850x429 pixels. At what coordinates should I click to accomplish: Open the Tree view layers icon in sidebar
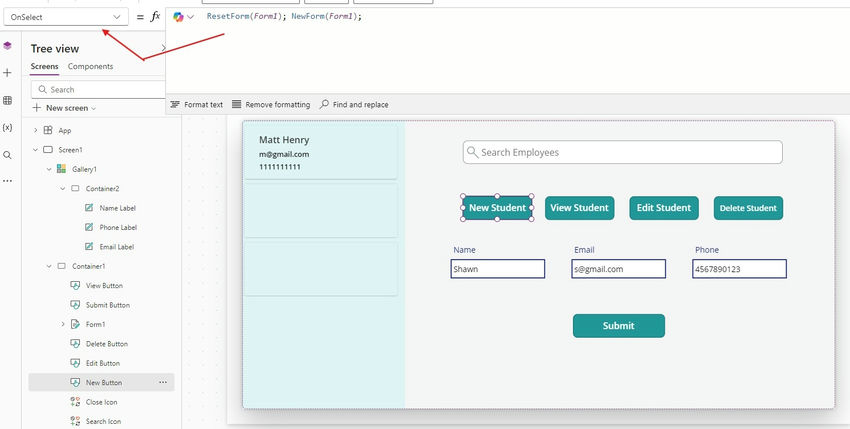click(7, 46)
